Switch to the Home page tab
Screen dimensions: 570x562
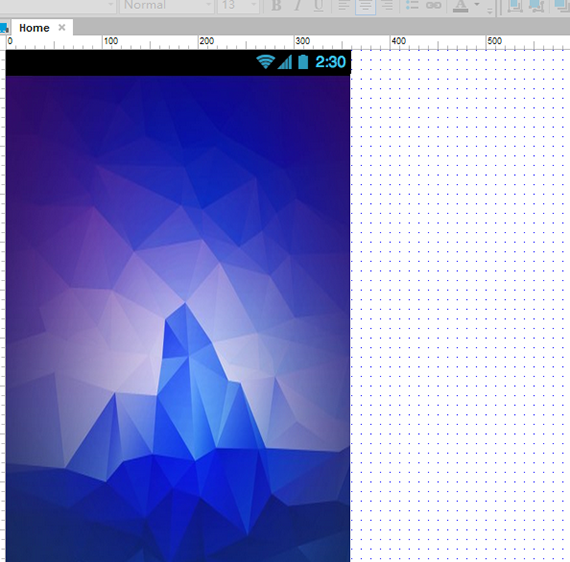[34, 28]
